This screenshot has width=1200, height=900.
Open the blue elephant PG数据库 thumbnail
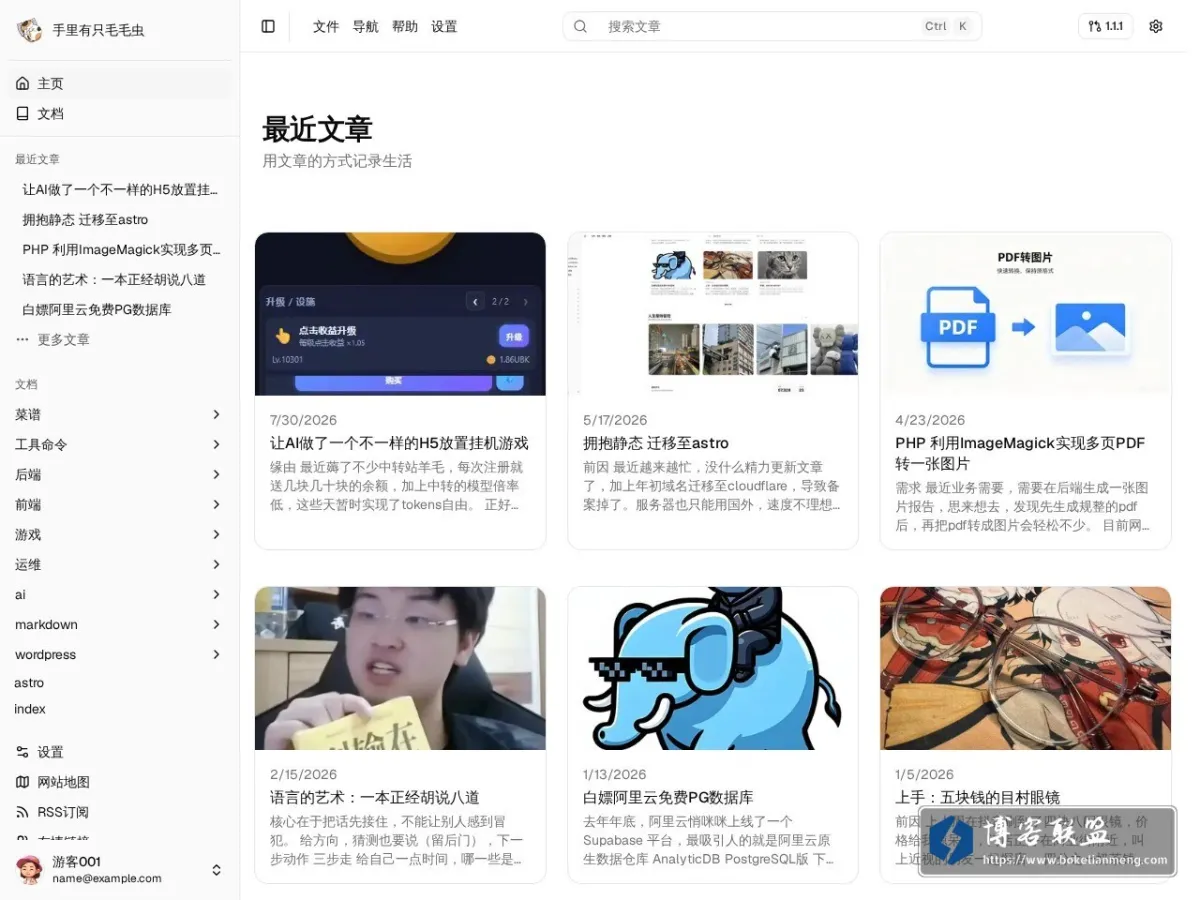click(713, 668)
